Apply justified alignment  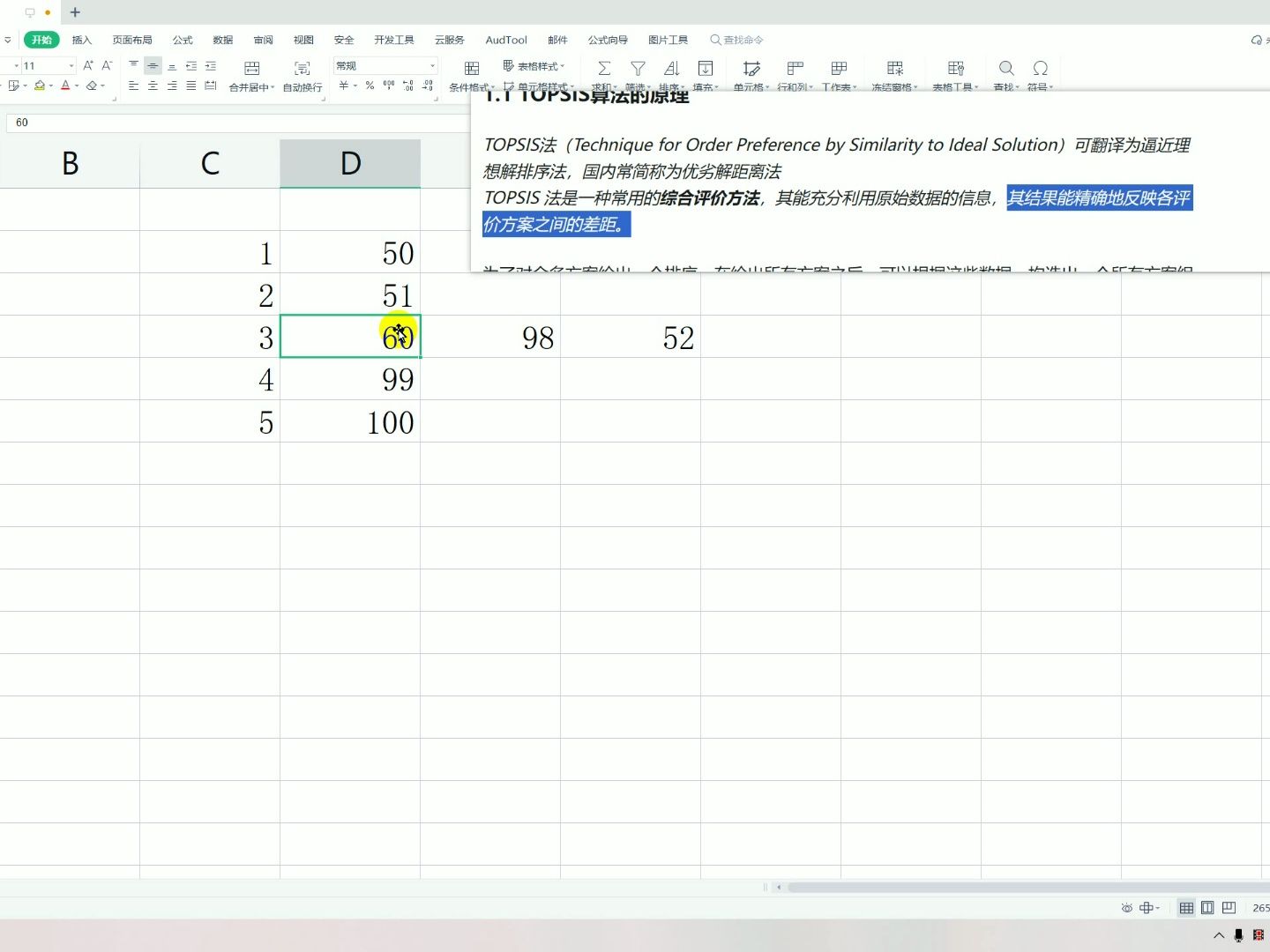point(191,86)
